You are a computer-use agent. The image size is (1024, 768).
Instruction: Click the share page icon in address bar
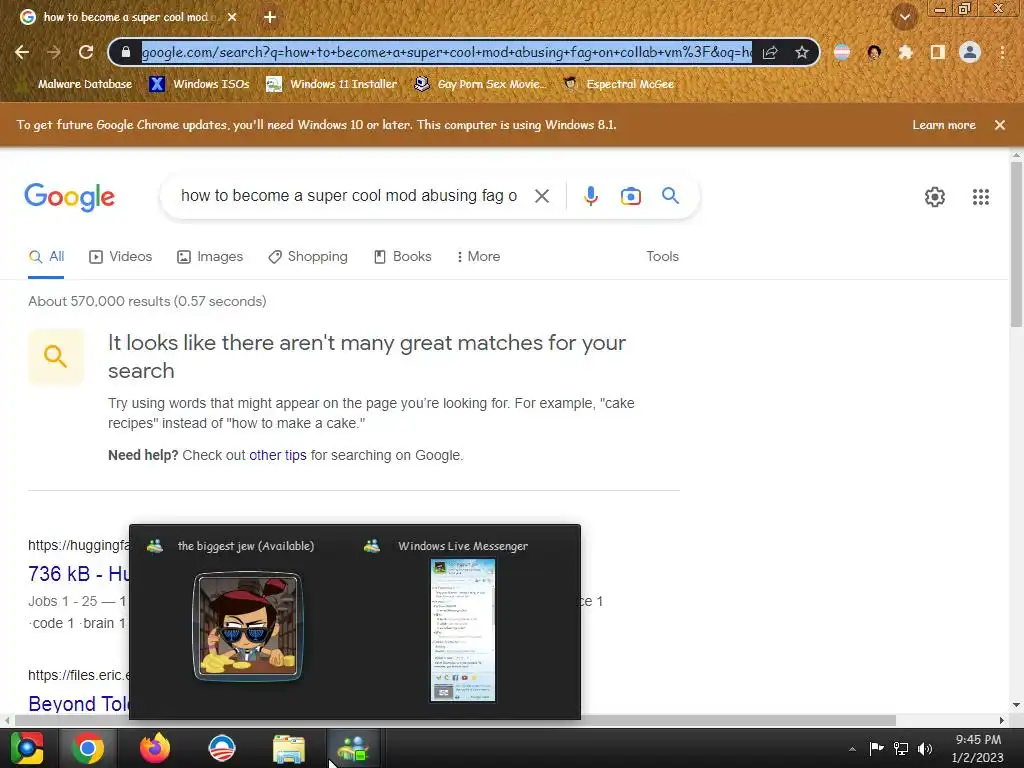pyautogui.click(x=770, y=52)
